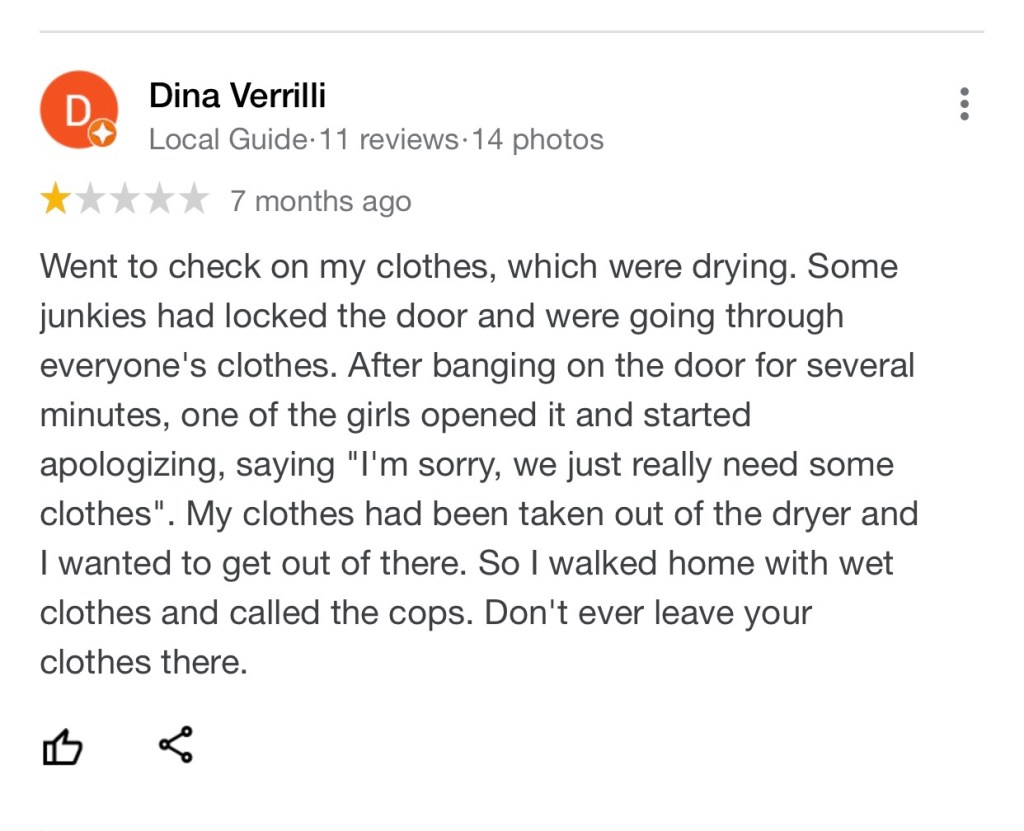Click the third gray rating star
1024x831 pixels.
pyautogui.click(x=124, y=201)
